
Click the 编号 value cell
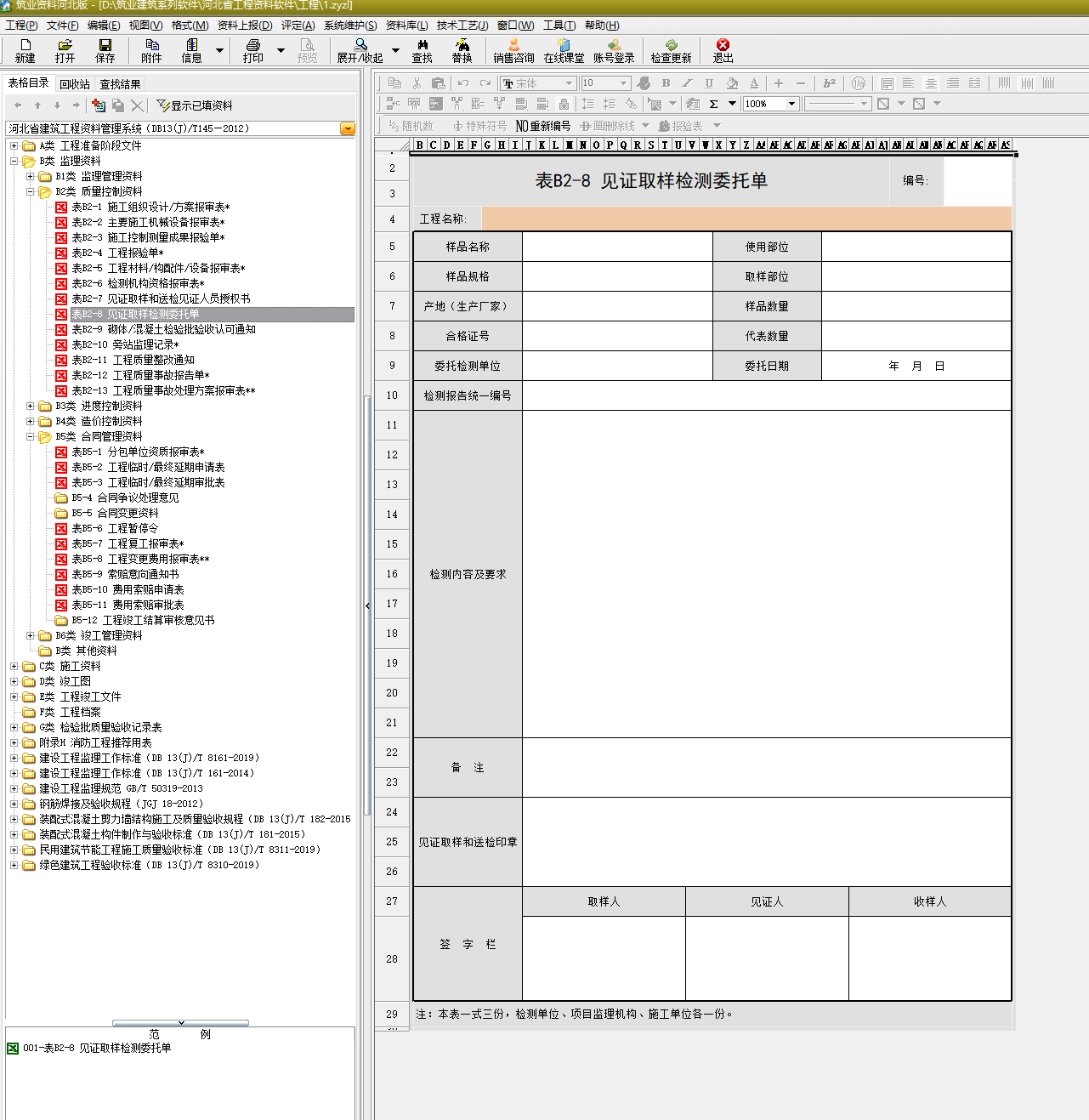tap(978, 180)
